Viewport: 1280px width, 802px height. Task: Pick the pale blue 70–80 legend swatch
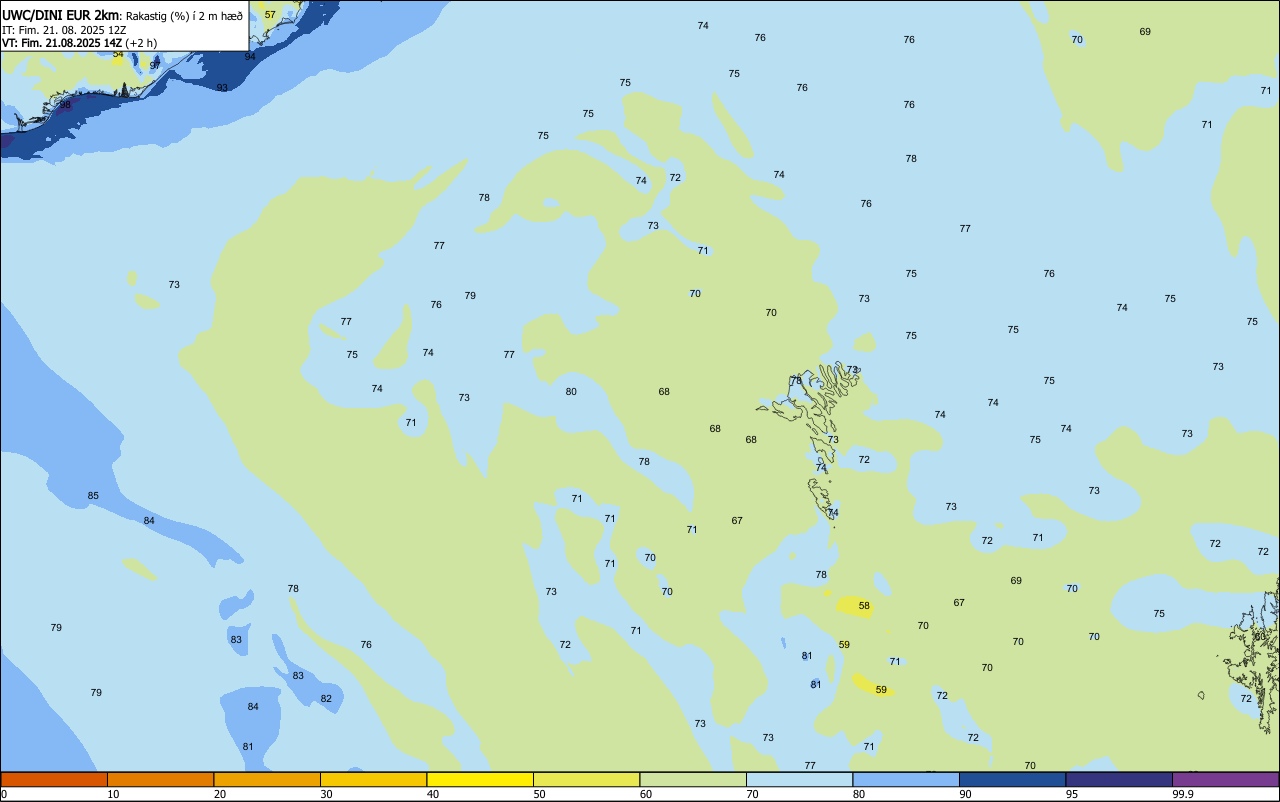[799, 779]
